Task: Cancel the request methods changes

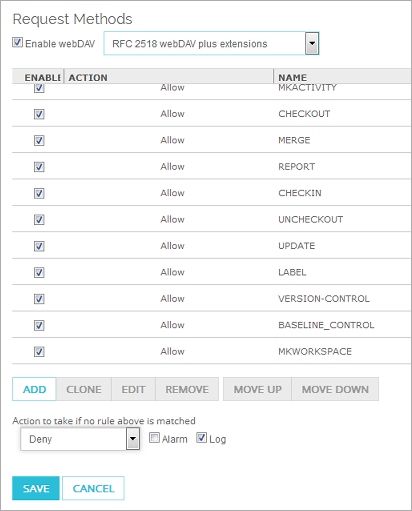Action: click(93, 488)
